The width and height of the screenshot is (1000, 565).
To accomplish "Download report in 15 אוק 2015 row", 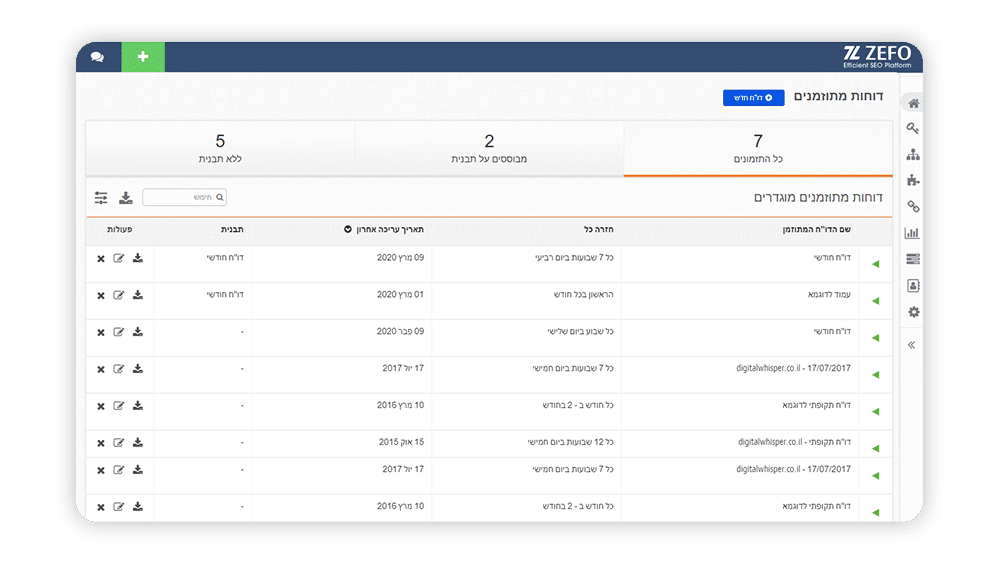I will [x=138, y=443].
